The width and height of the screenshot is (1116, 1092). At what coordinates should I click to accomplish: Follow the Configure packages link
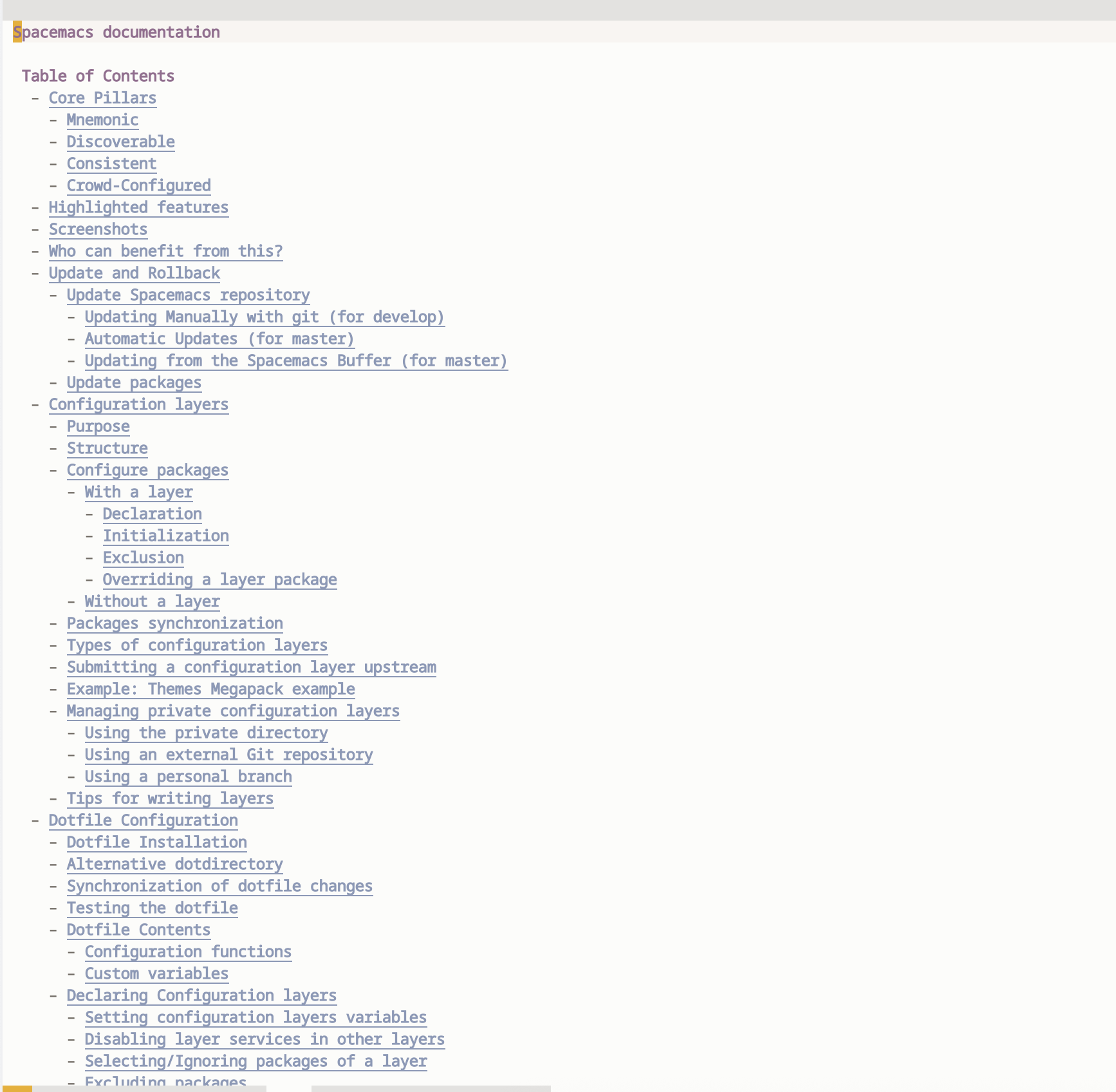tap(147, 470)
